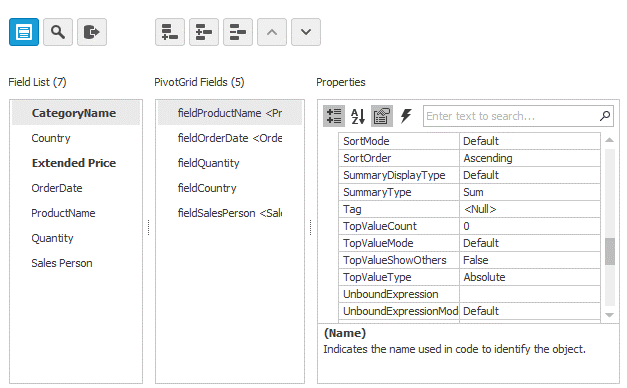
Task: Click the remove field icon
Action: pos(238,32)
